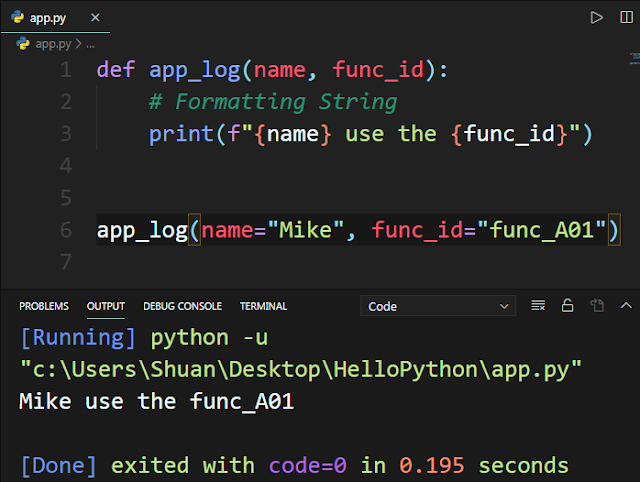Split the editor to the right
Viewport: 640px width, 482px height.
(x=626, y=17)
